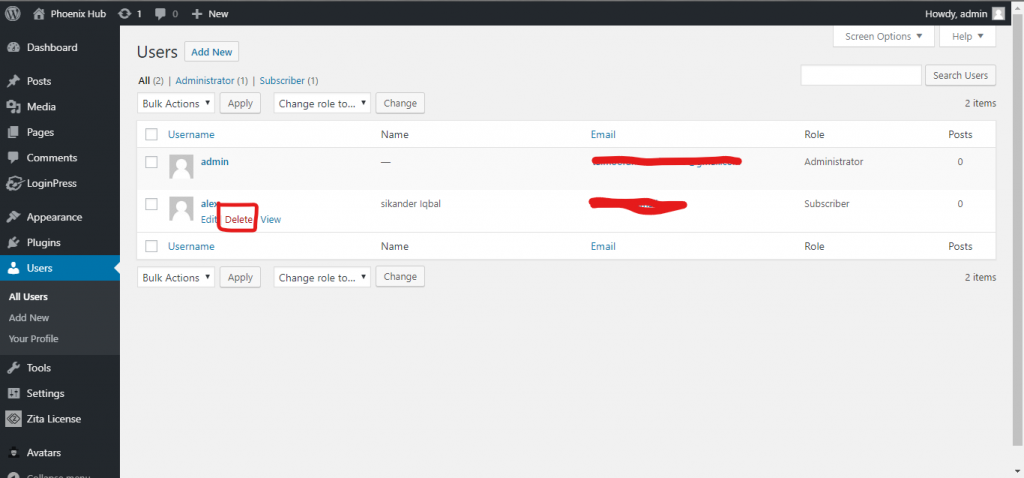Sort by Email in the header row

coord(603,135)
